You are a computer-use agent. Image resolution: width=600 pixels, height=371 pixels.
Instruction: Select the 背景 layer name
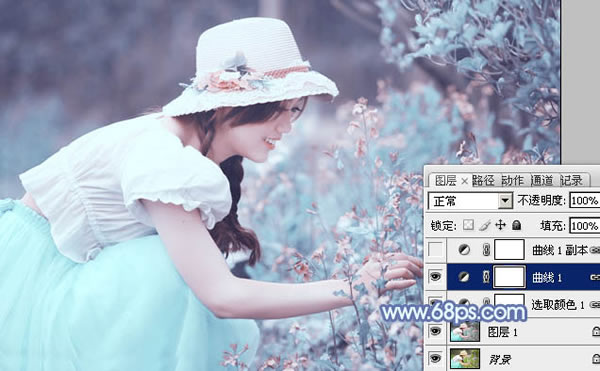coord(500,359)
